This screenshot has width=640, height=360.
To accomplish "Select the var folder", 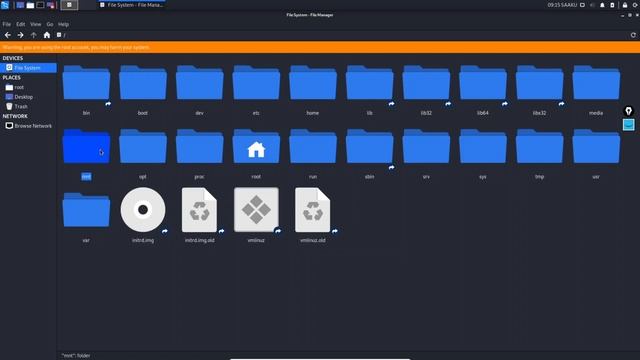I will click(x=86, y=210).
